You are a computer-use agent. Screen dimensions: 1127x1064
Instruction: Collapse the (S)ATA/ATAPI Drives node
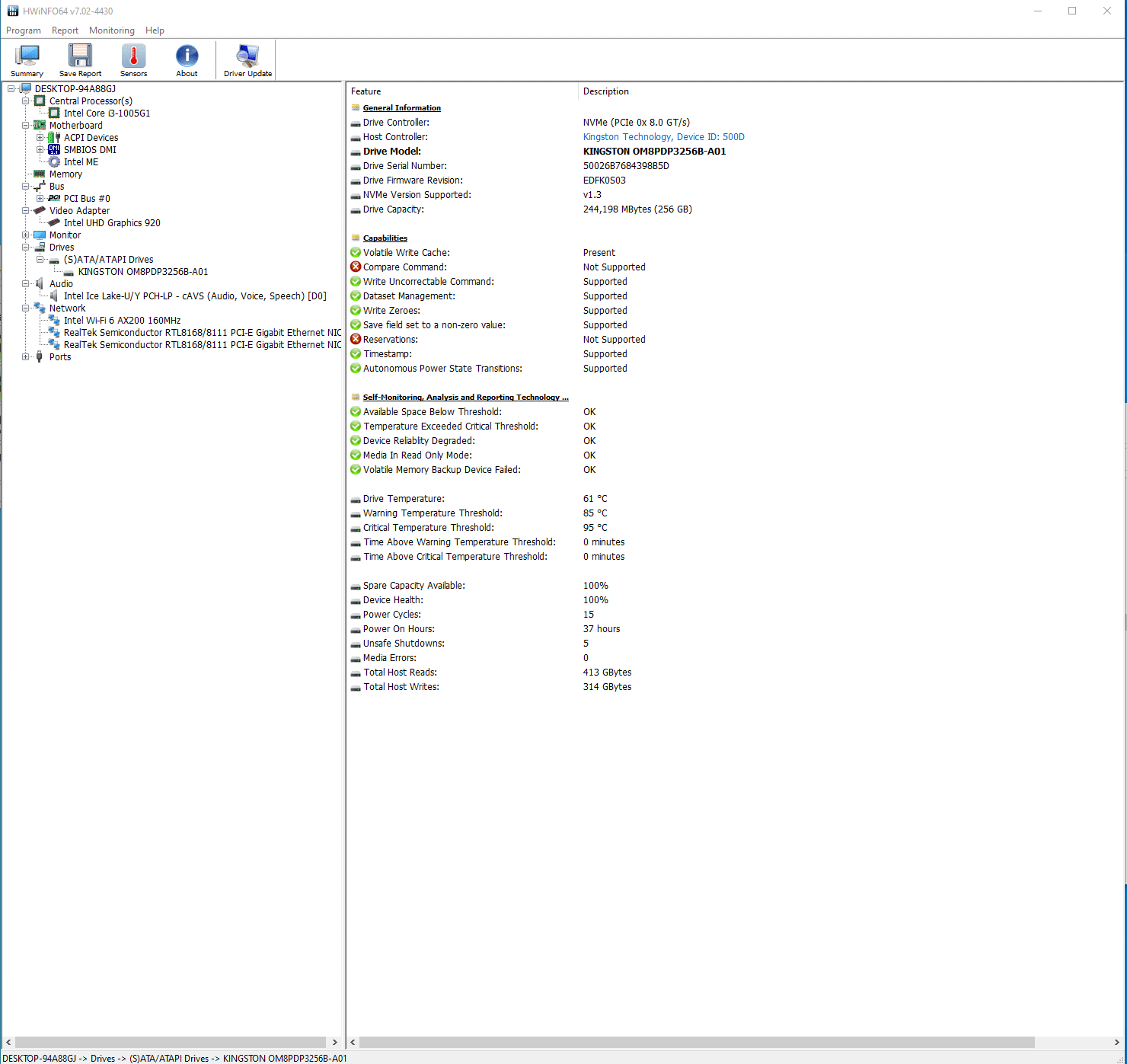40,260
